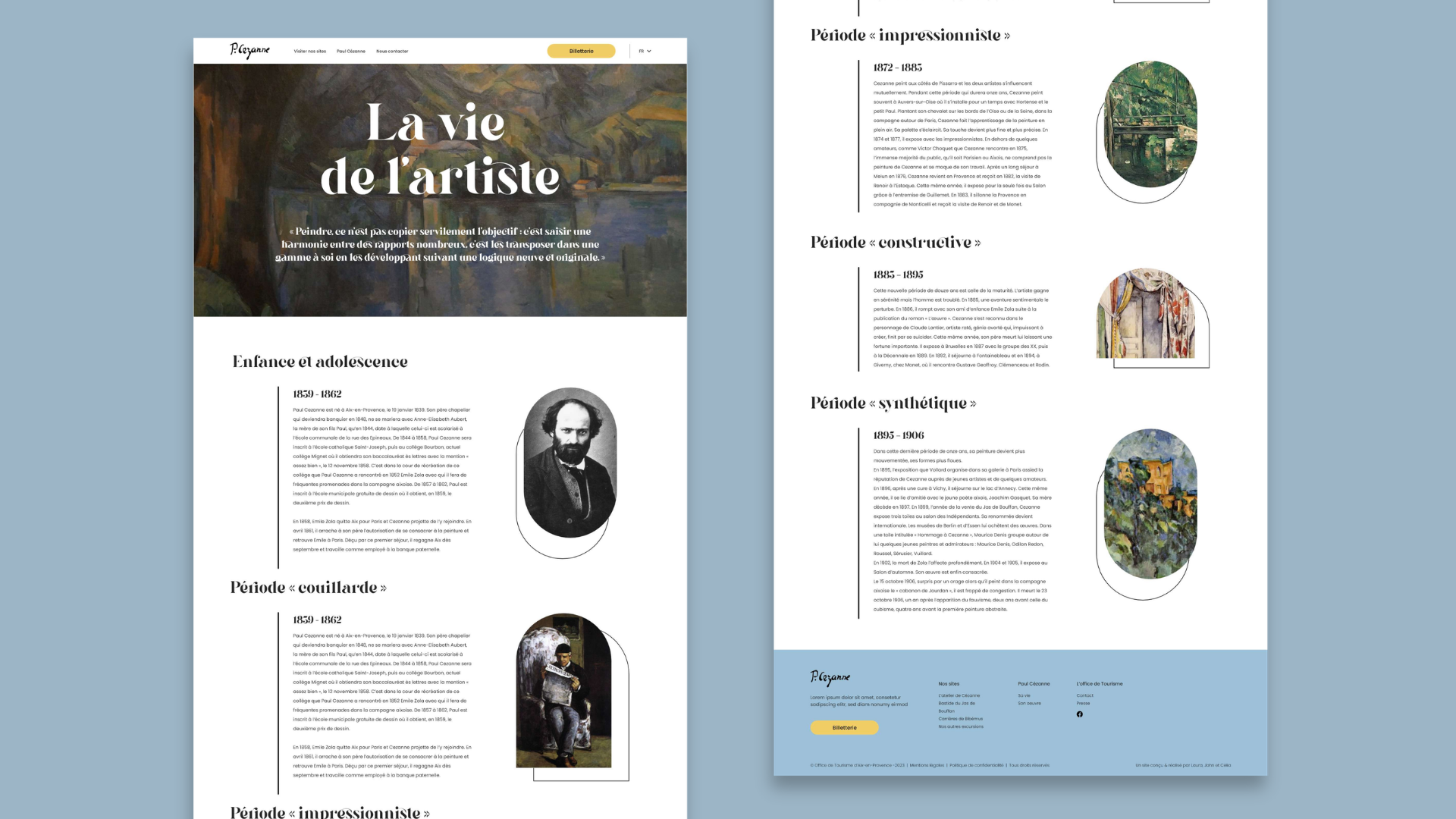1456x819 pixels.
Task: Select 'Nous contacter' in the header navigation
Action: 392,52
